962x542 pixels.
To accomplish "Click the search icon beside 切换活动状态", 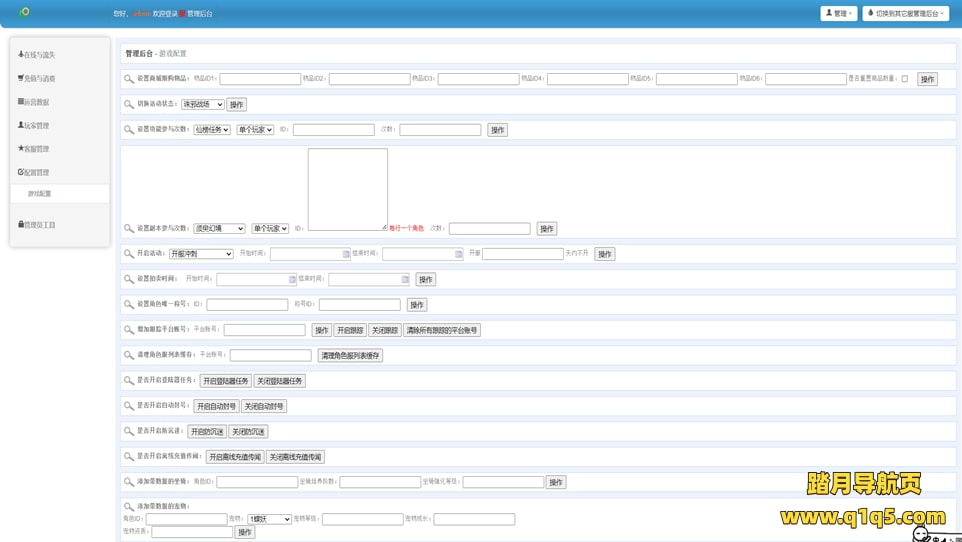I will click(x=129, y=104).
